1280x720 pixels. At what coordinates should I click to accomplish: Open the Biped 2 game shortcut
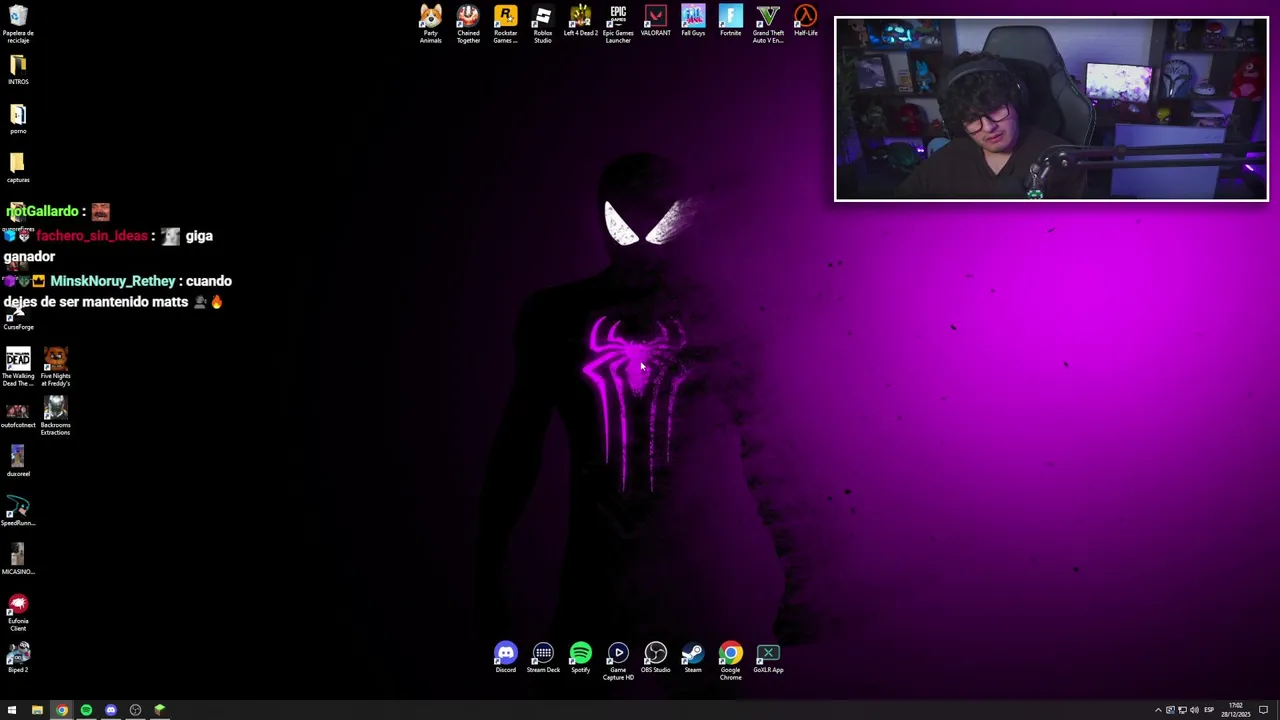click(x=18, y=658)
